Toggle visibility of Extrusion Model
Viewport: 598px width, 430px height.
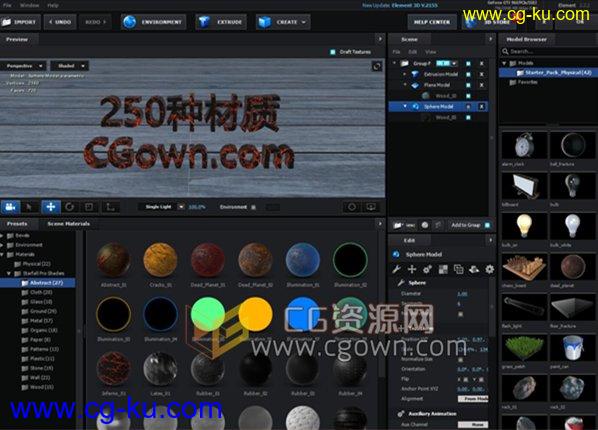468,74
